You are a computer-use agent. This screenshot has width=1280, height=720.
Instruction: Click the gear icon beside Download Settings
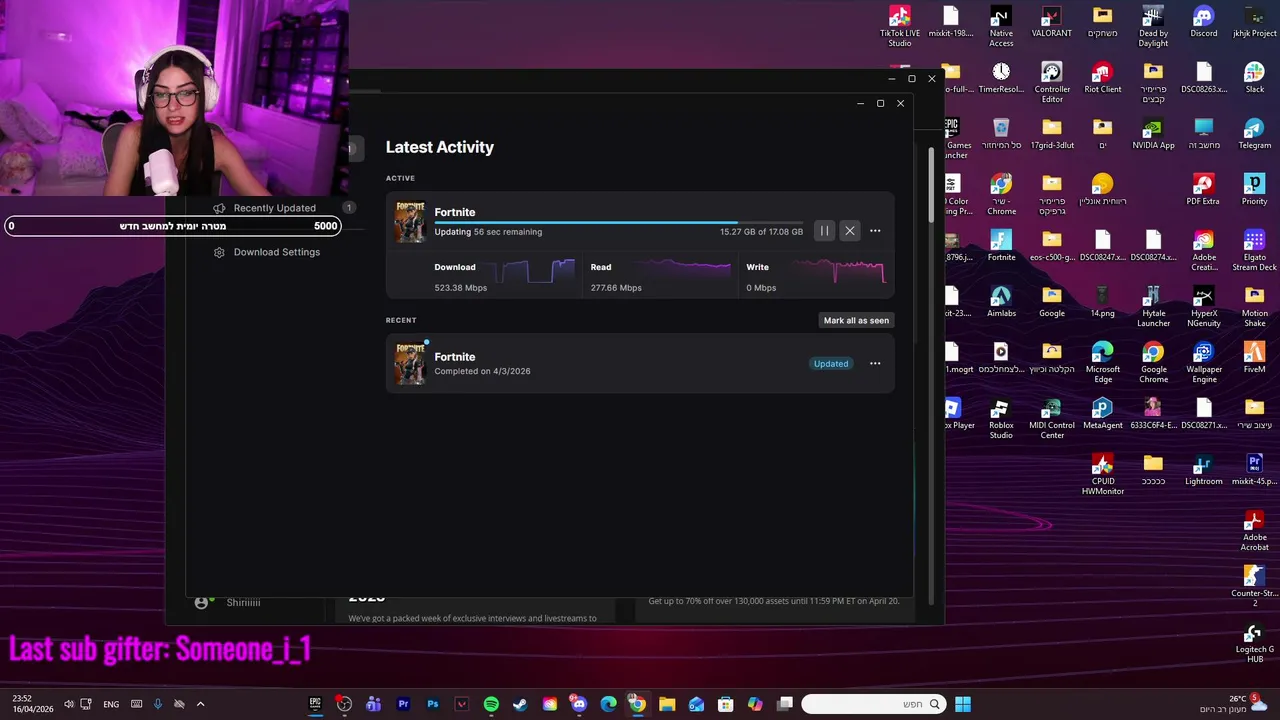219,252
